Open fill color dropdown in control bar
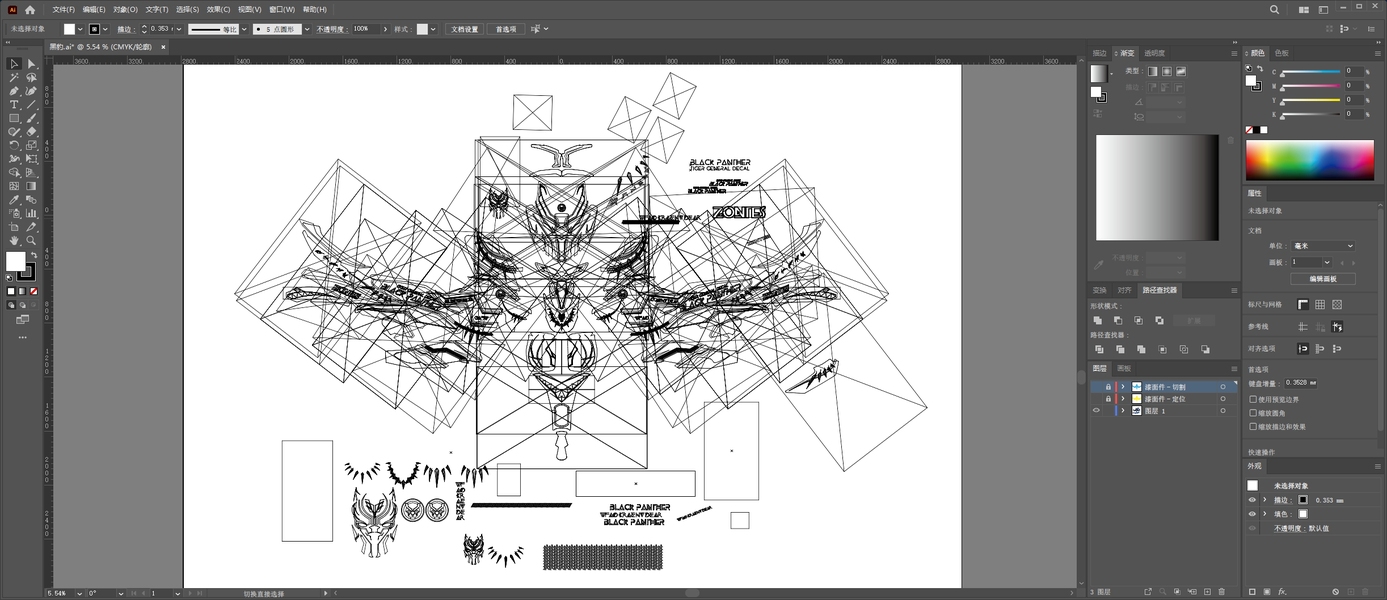This screenshot has height=600, width=1387. [82, 29]
